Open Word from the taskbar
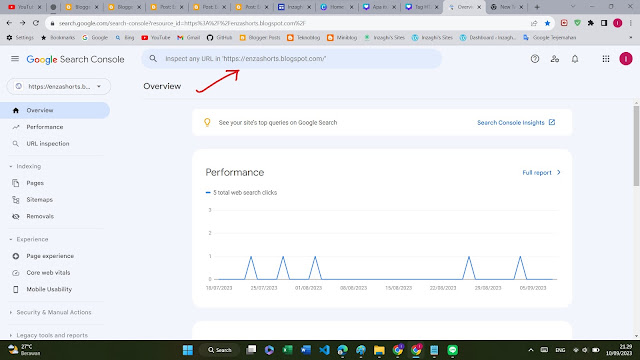Viewport: 640px width, 360px height. click(x=306, y=350)
